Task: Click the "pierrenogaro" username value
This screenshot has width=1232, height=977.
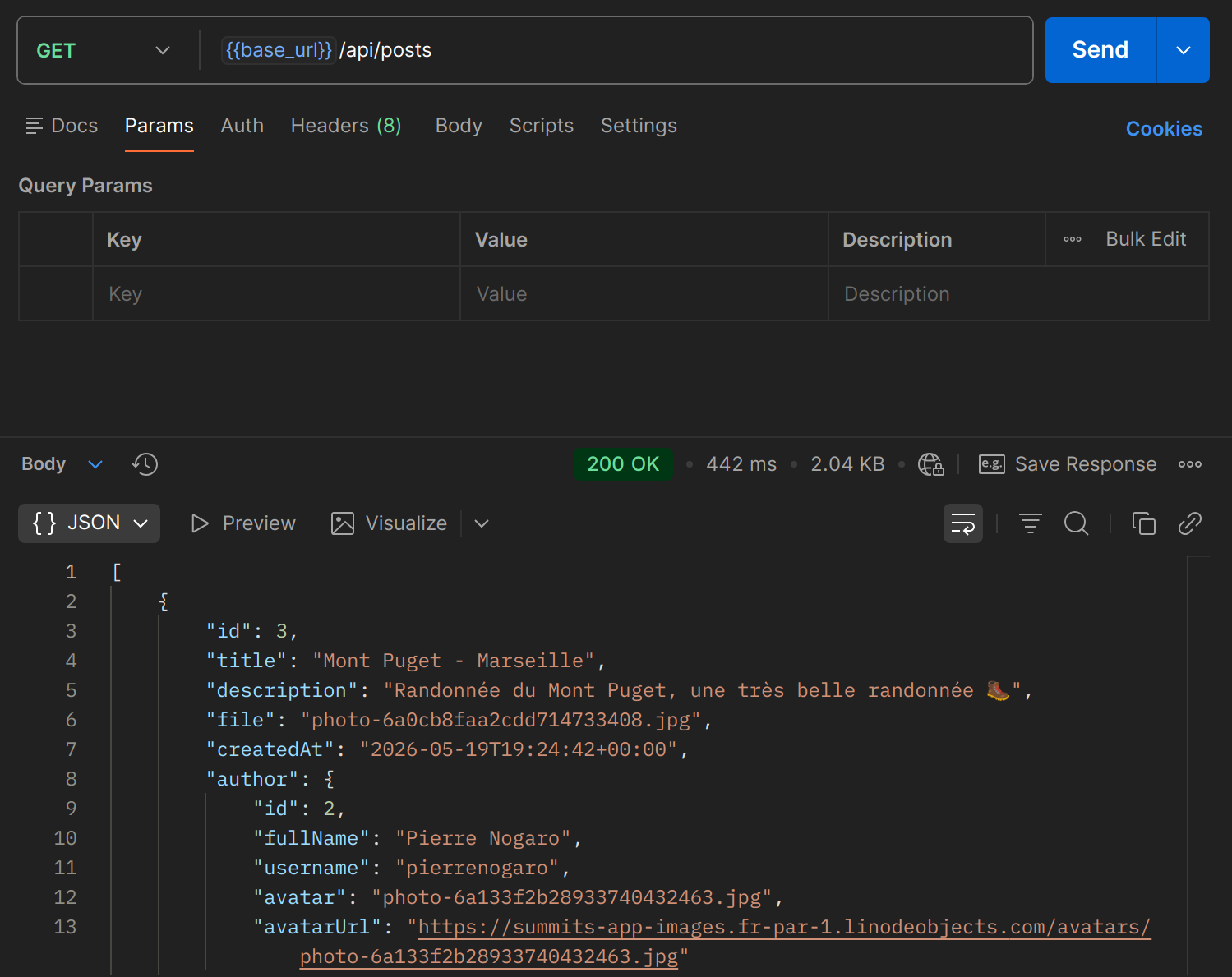Action: [x=478, y=868]
